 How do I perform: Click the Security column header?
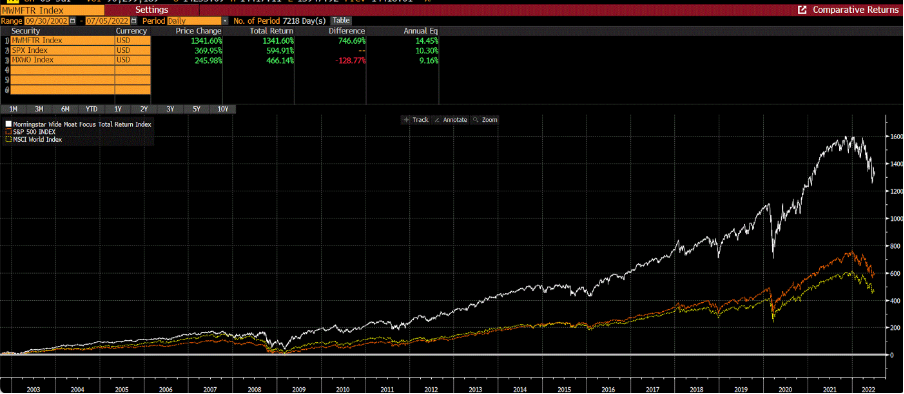pos(26,31)
